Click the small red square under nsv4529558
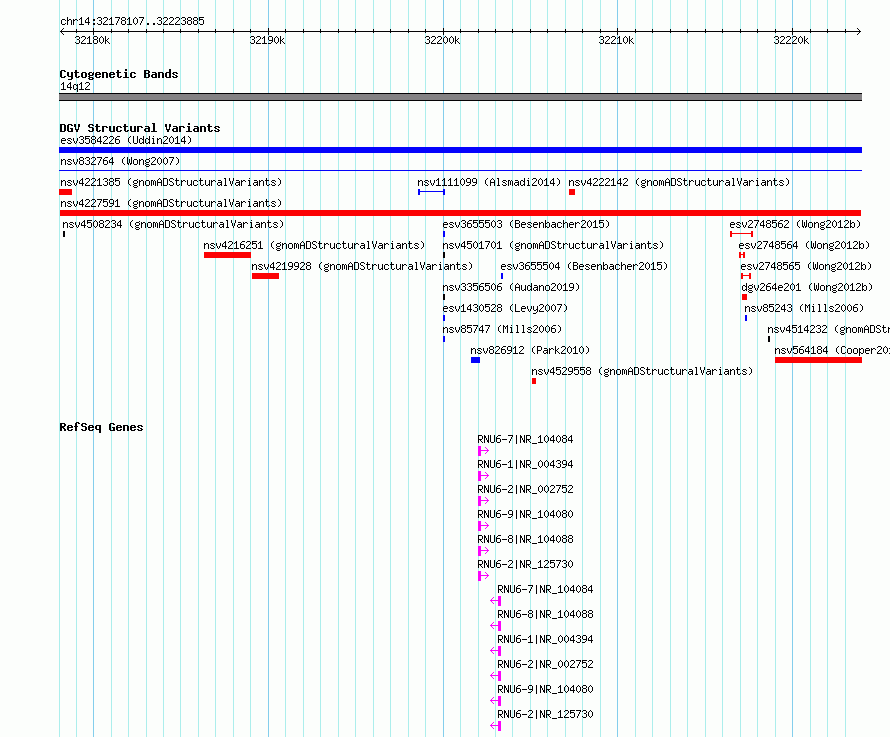This screenshot has height=737, width=890. pyautogui.click(x=534, y=381)
